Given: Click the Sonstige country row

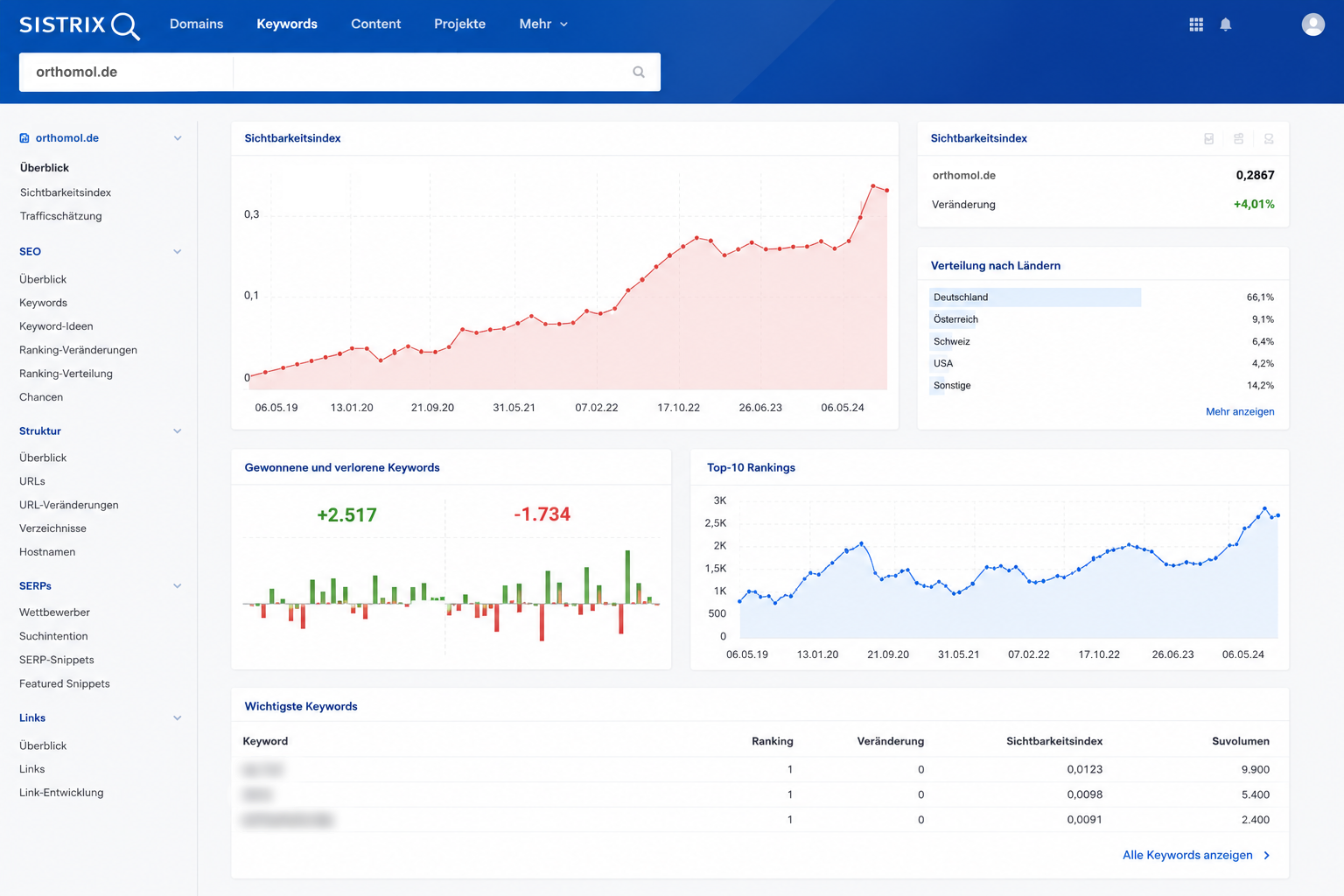Looking at the screenshot, I should [1102, 385].
